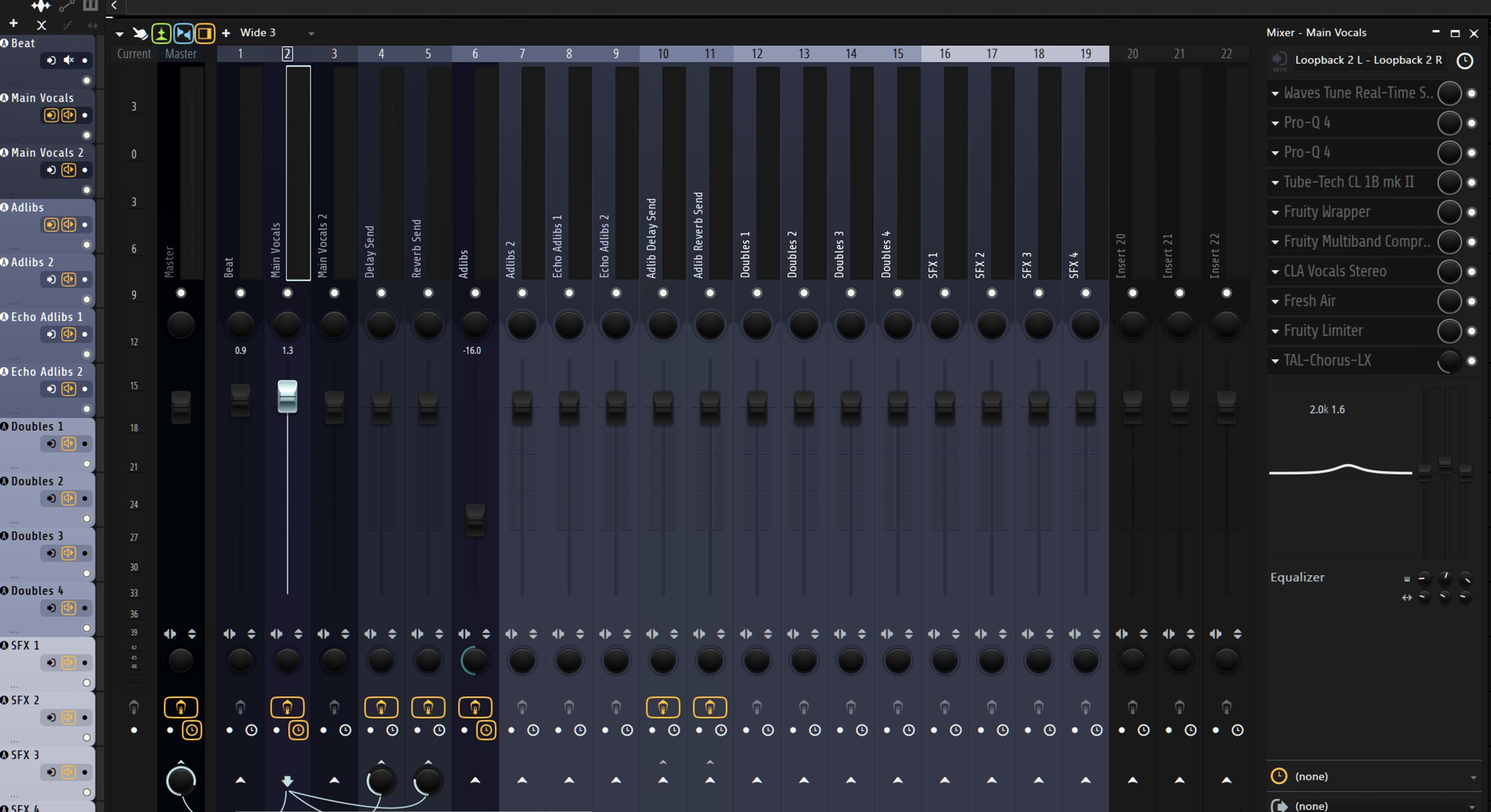Click the clock icon beside Loopback input selector
1491x812 pixels.
click(1465, 61)
